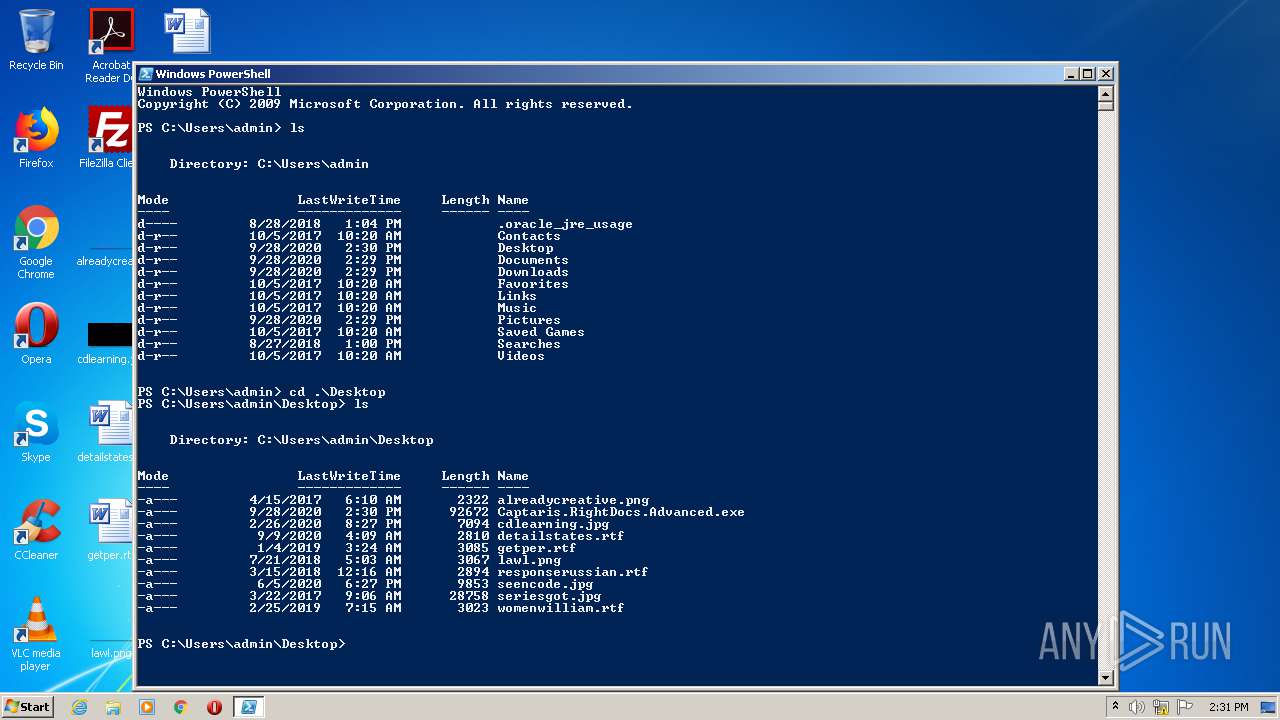Show hidden system tray icons
This screenshot has height=720, width=1280.
click(1115, 707)
